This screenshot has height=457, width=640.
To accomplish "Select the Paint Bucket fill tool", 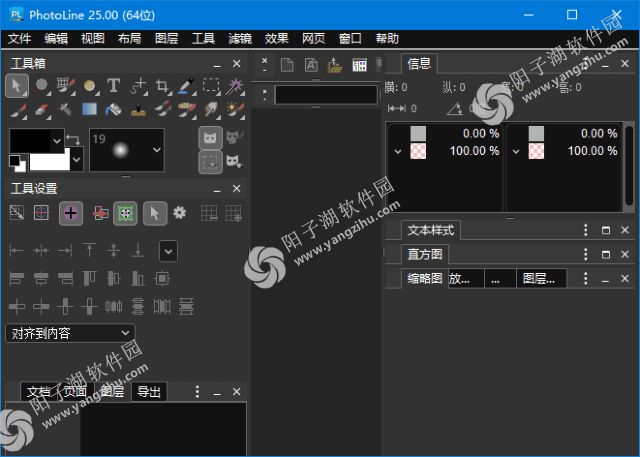I will 113,110.
